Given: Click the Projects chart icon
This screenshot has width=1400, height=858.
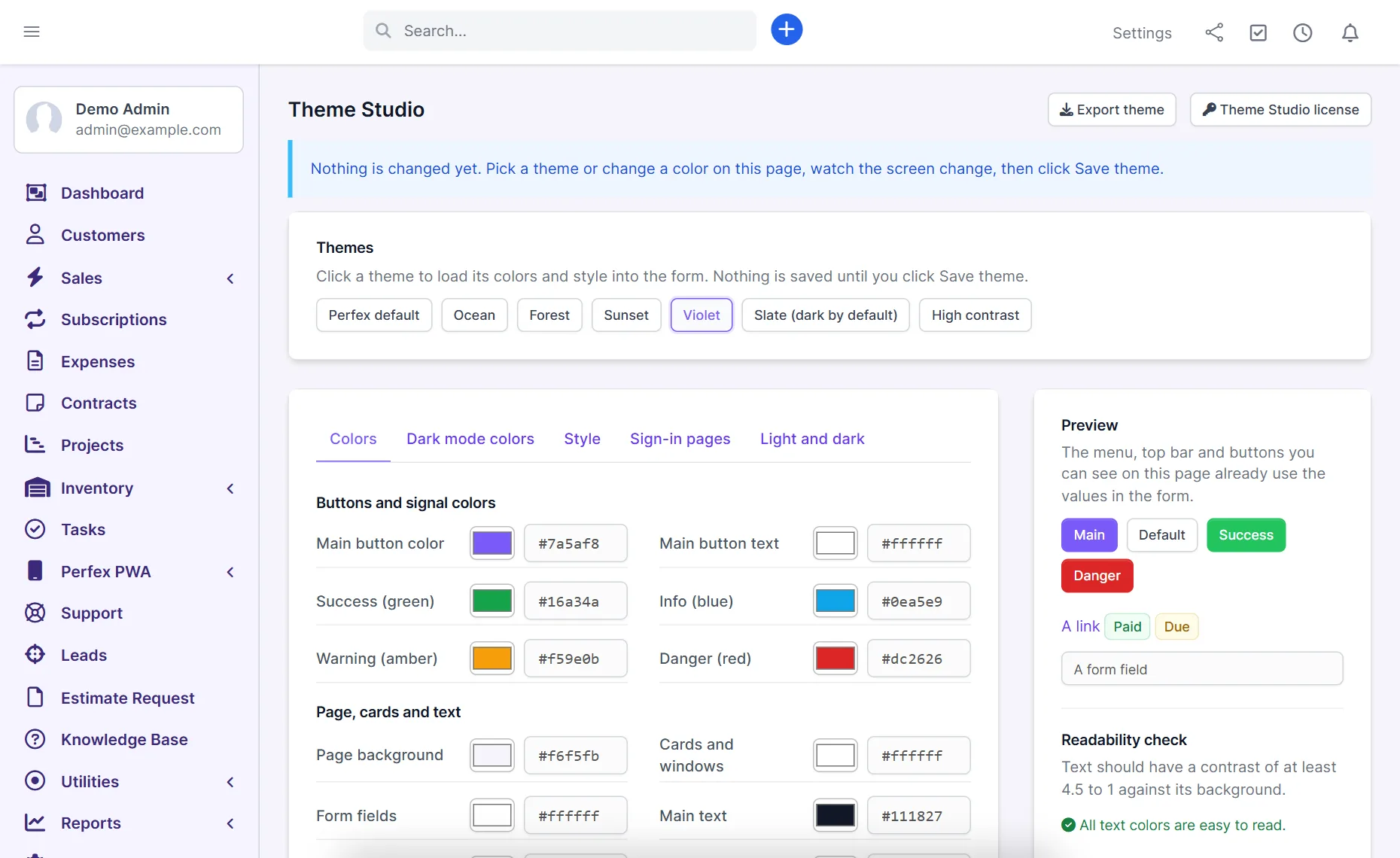Looking at the screenshot, I should 35,445.
